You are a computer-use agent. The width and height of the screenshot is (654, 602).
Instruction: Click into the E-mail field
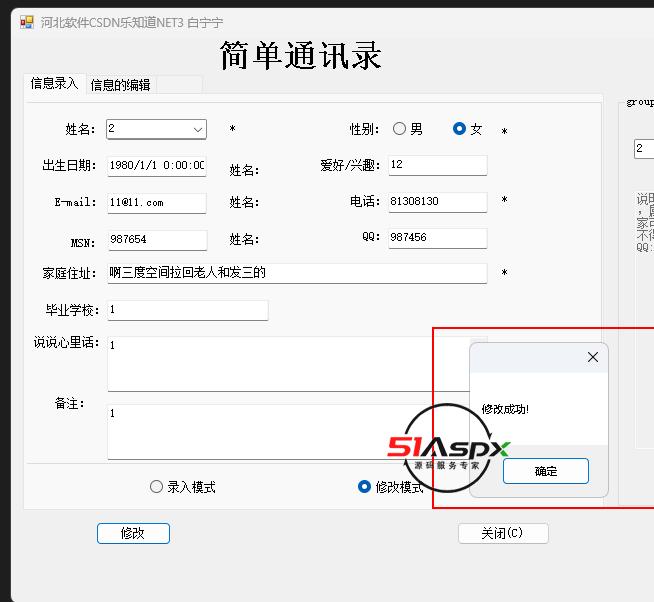pos(157,203)
